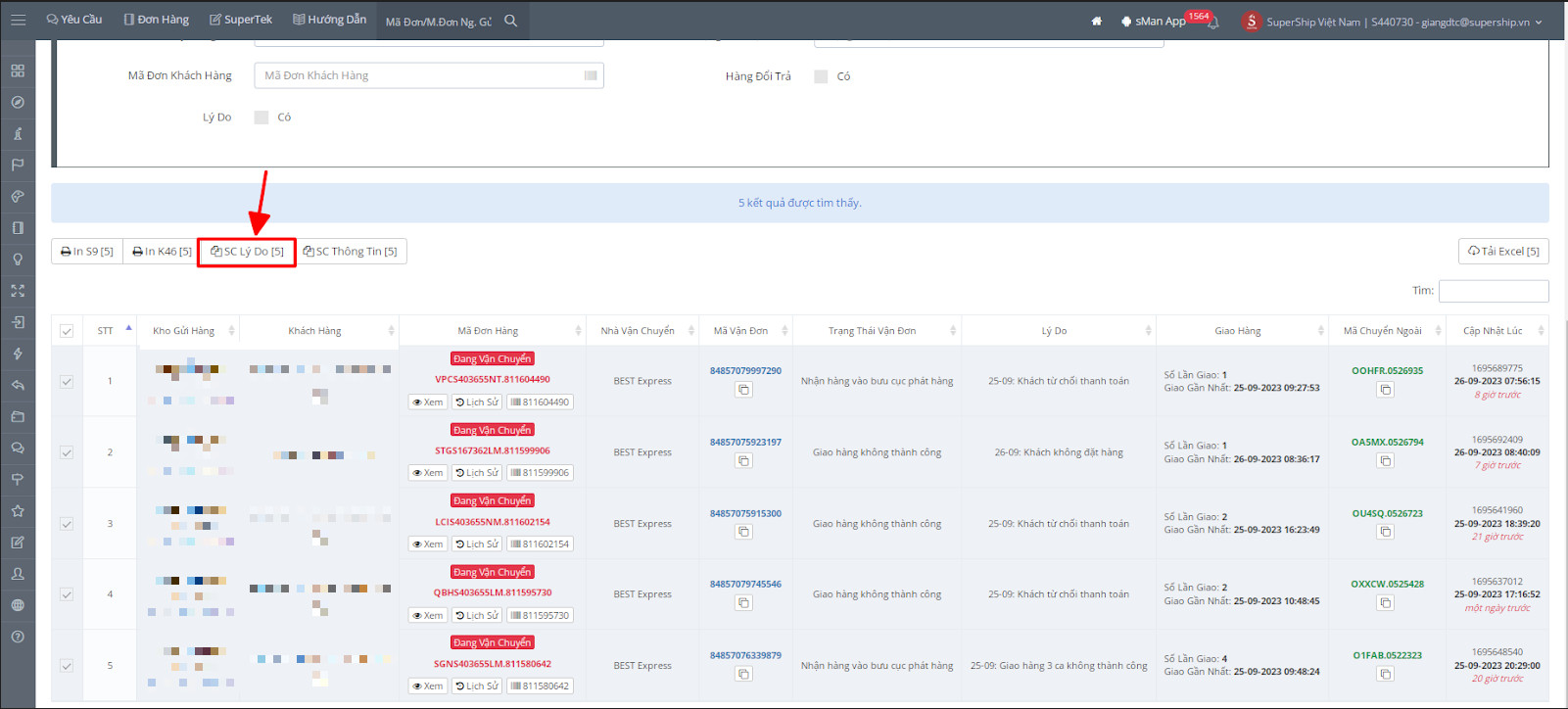Click the expand arrows icon in the sidebar
Screen dimensions: 1568x709
[x=18, y=291]
